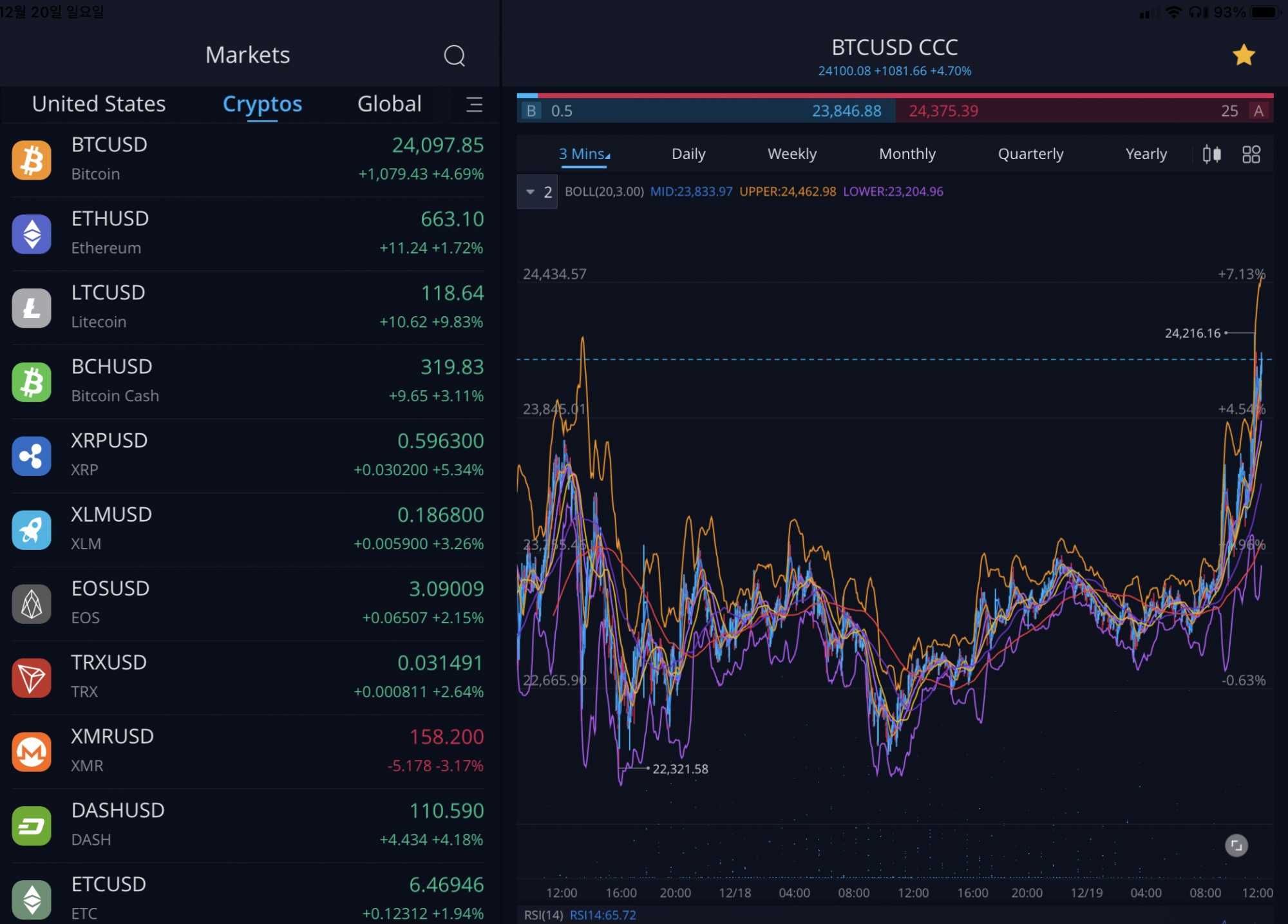Switch to the United States tab

click(99, 104)
